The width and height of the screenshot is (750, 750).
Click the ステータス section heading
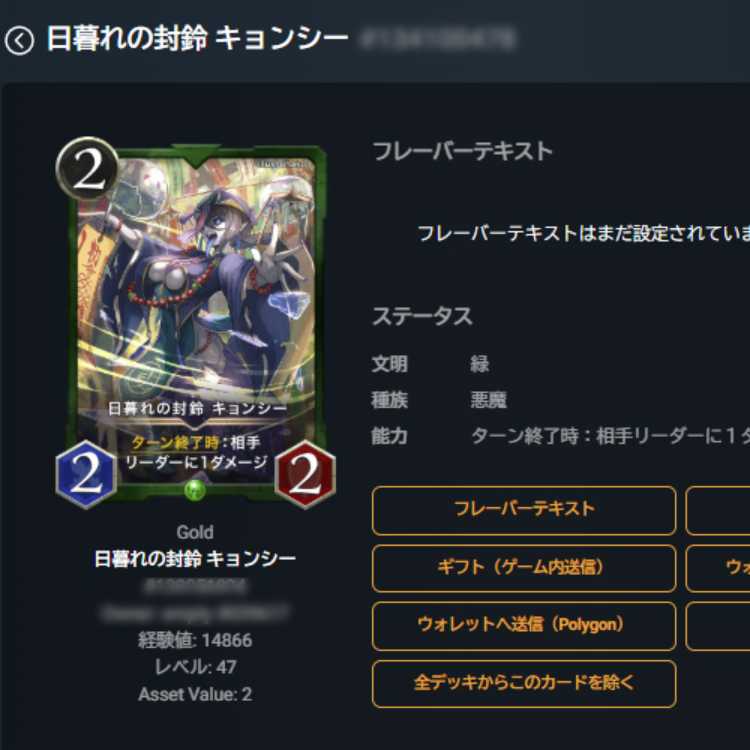pos(422,316)
